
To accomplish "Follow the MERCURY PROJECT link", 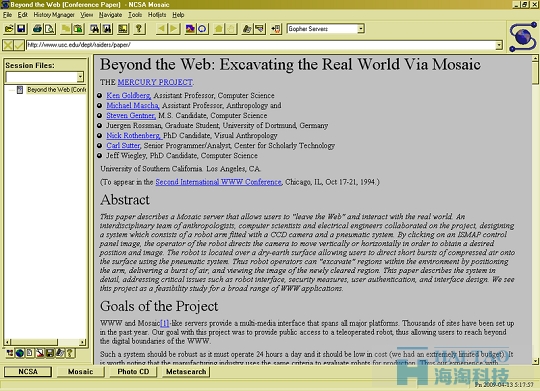I will coord(155,82).
